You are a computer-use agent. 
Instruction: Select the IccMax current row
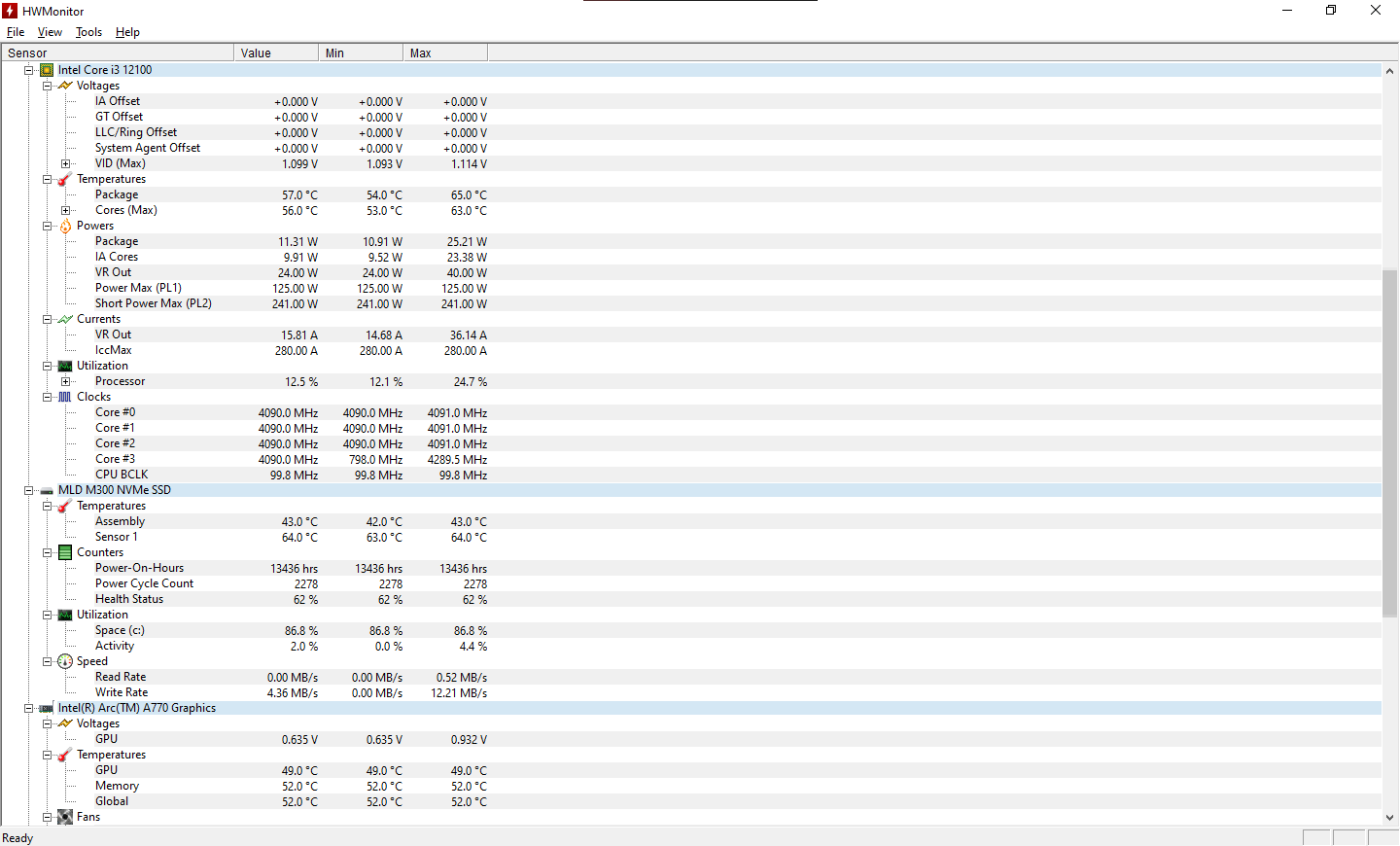tap(691, 350)
